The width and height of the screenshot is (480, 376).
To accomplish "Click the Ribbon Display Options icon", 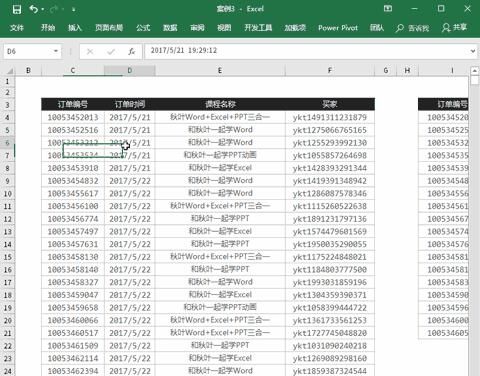I will click(x=388, y=9).
